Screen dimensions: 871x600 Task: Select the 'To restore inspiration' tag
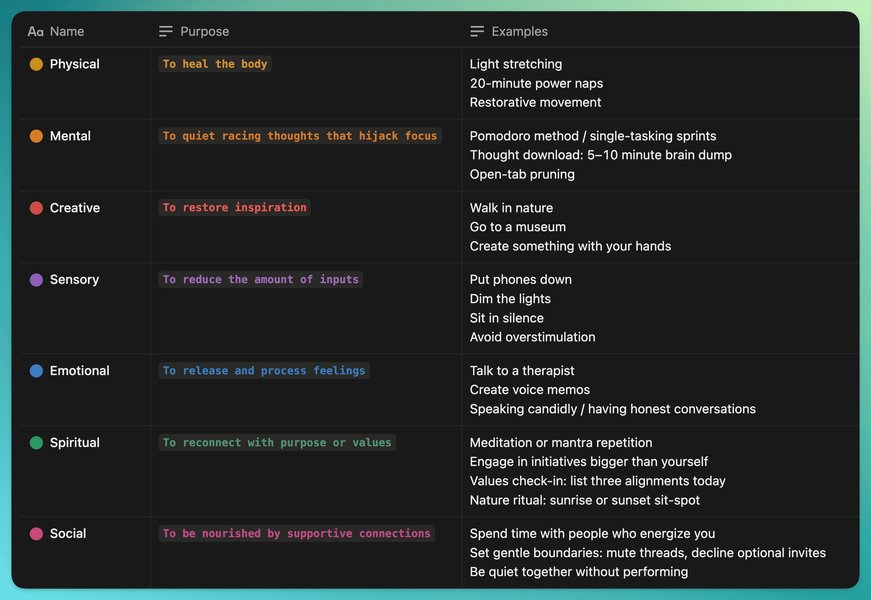tap(234, 208)
